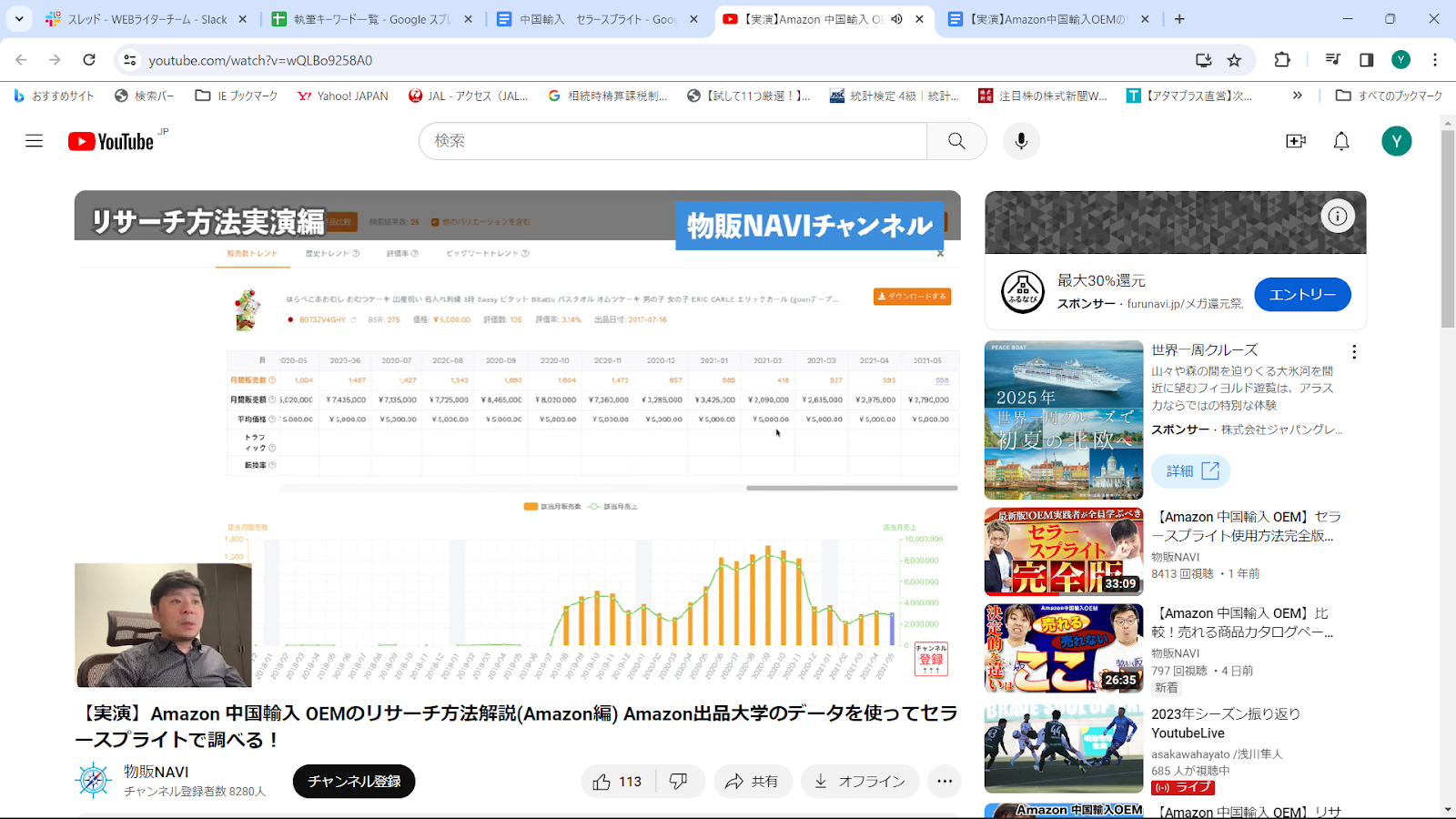Start voice search with microphone icon
Image resolution: width=1456 pixels, height=819 pixels.
pyautogui.click(x=1021, y=141)
